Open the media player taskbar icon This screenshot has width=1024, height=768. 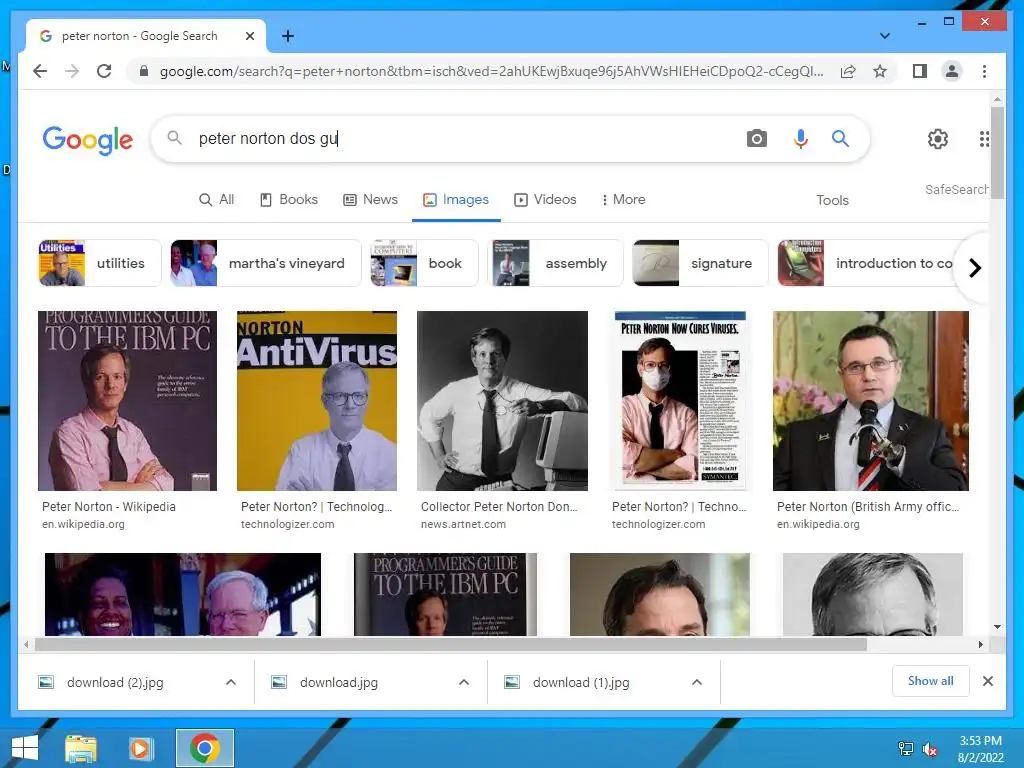(140, 748)
